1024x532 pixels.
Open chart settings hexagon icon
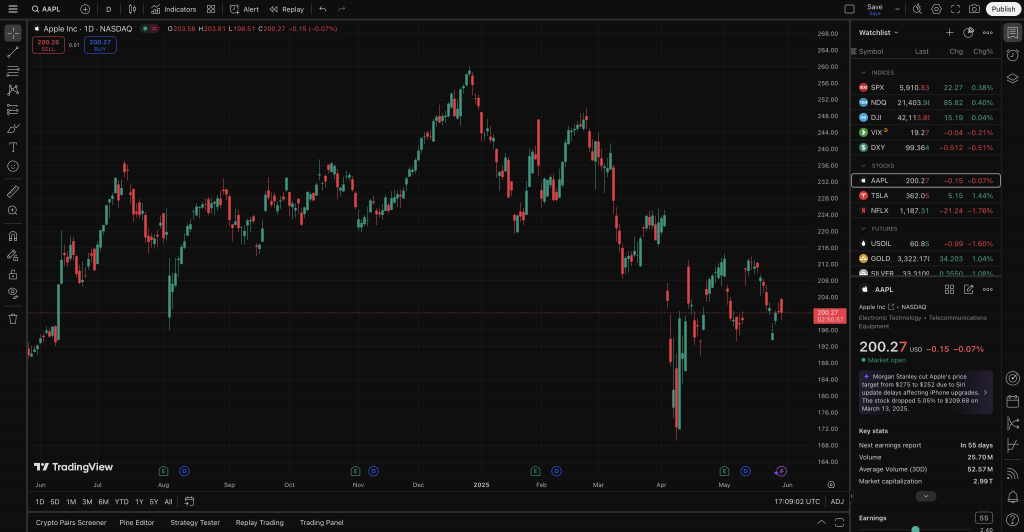point(936,9)
